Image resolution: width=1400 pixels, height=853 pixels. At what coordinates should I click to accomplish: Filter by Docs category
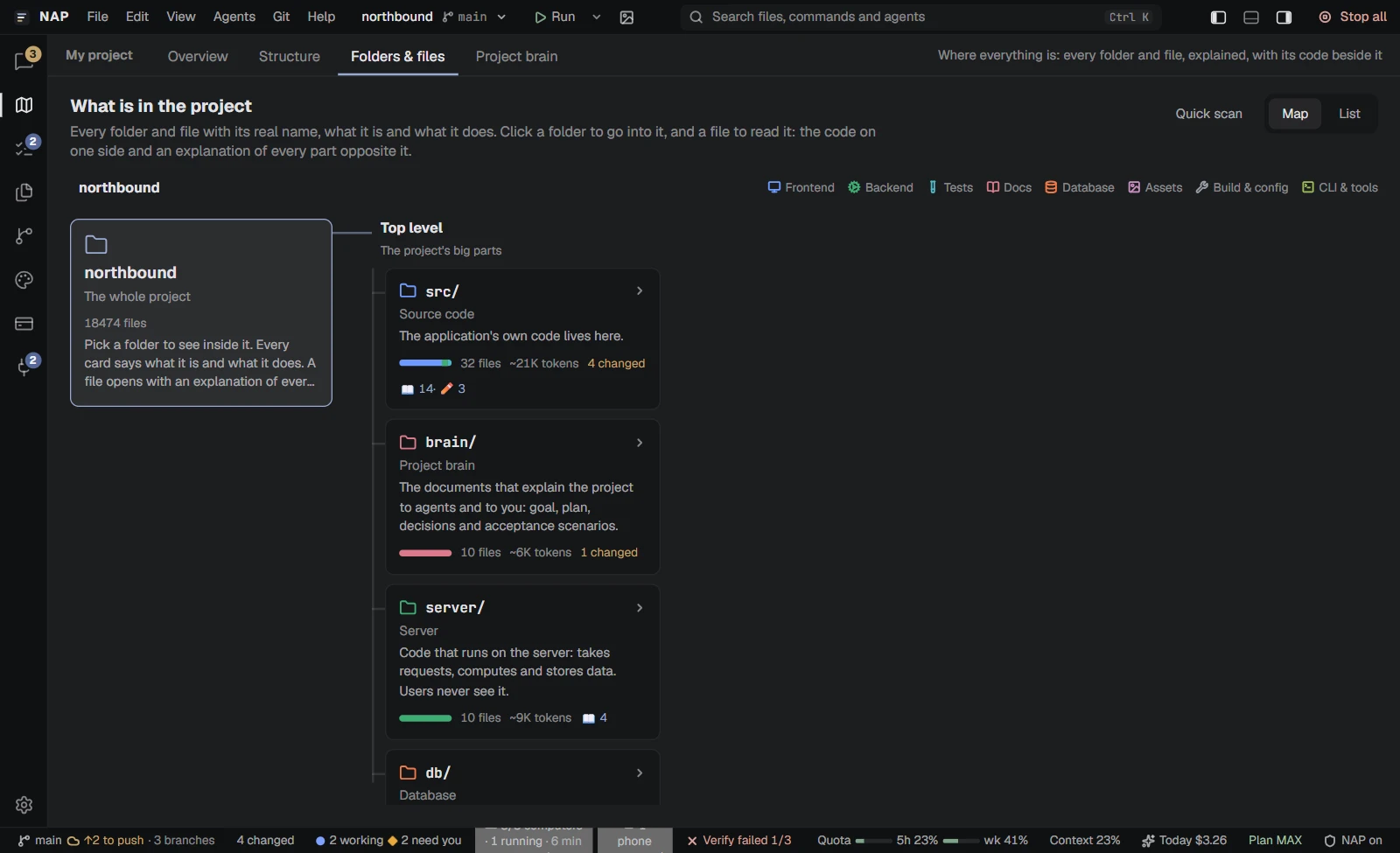1009,187
